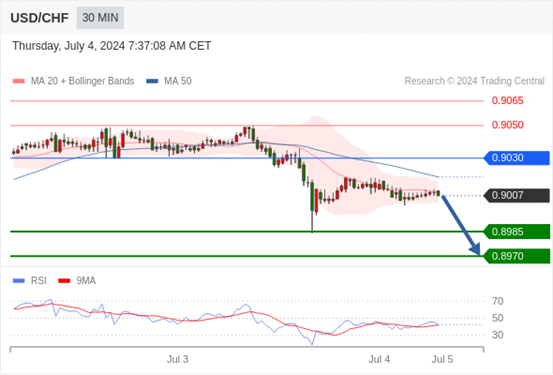Click the green 0.8985 support tag
Image resolution: width=553 pixels, height=375 pixels.
click(517, 232)
